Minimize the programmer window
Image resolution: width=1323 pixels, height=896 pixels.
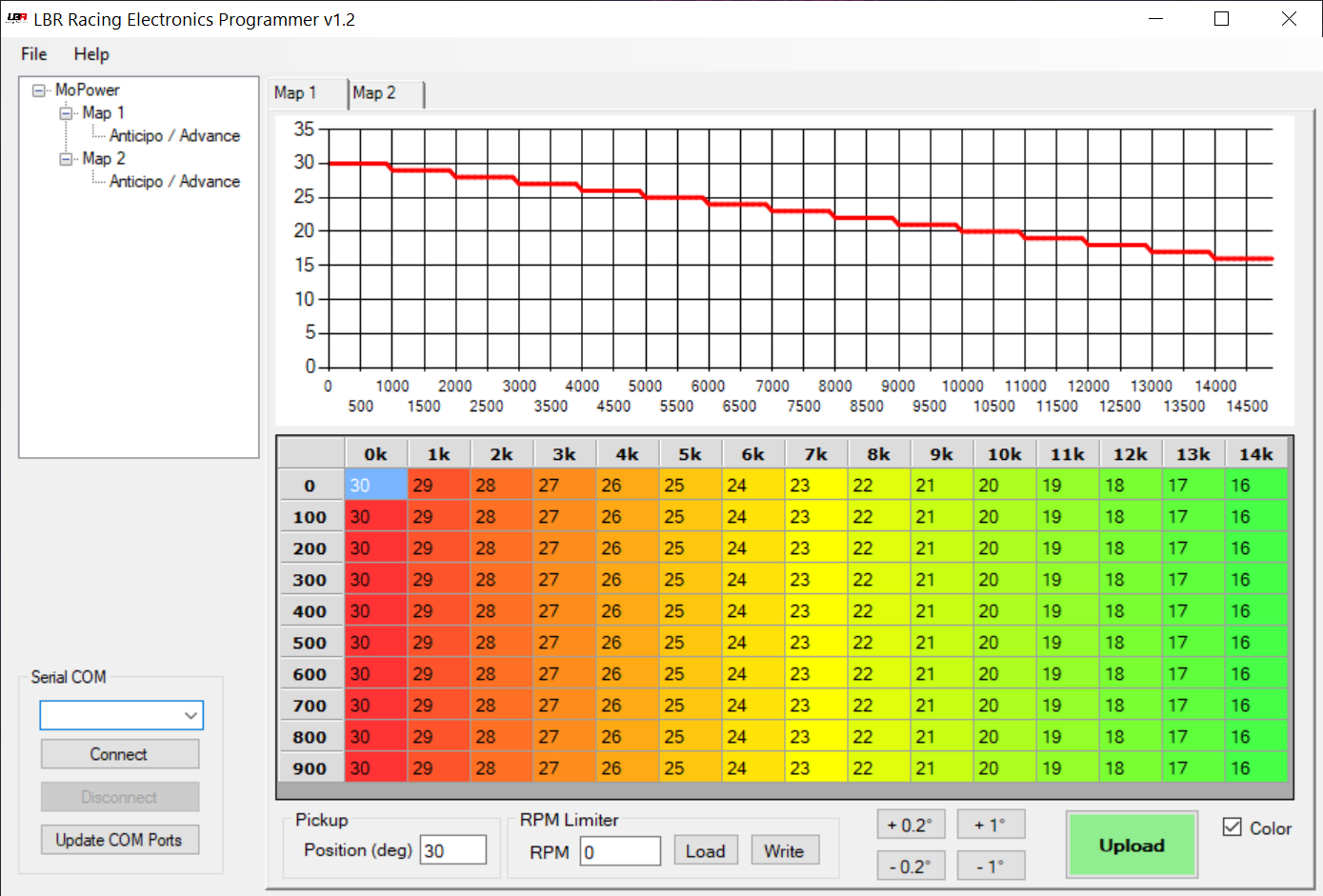pos(1156,19)
